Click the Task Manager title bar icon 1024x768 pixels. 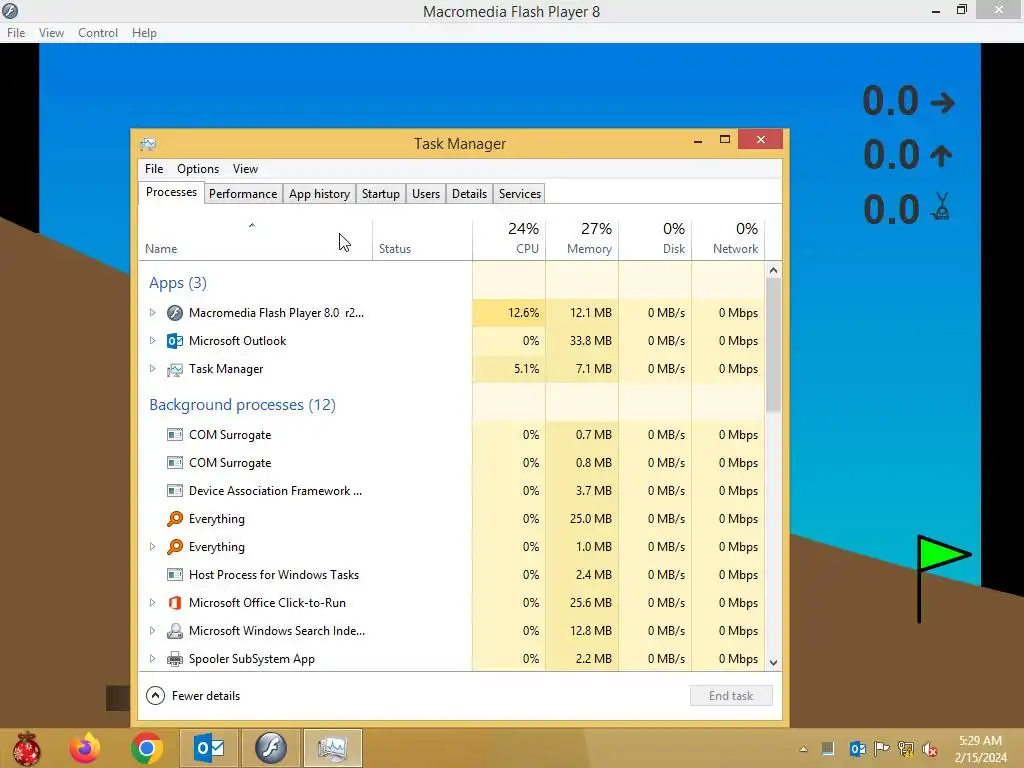coord(148,144)
